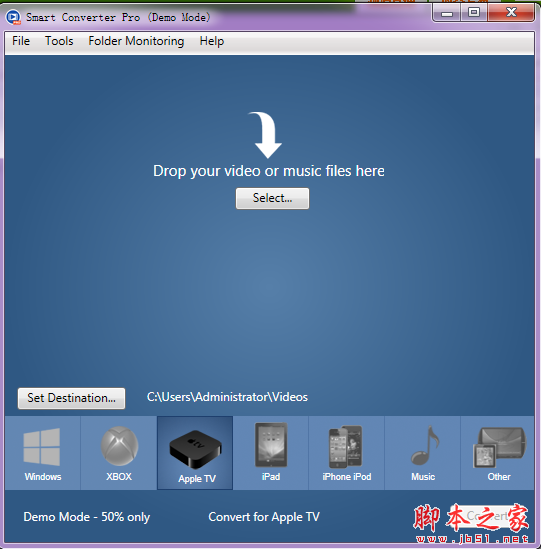Open the Folder Monitoring menu

136,41
